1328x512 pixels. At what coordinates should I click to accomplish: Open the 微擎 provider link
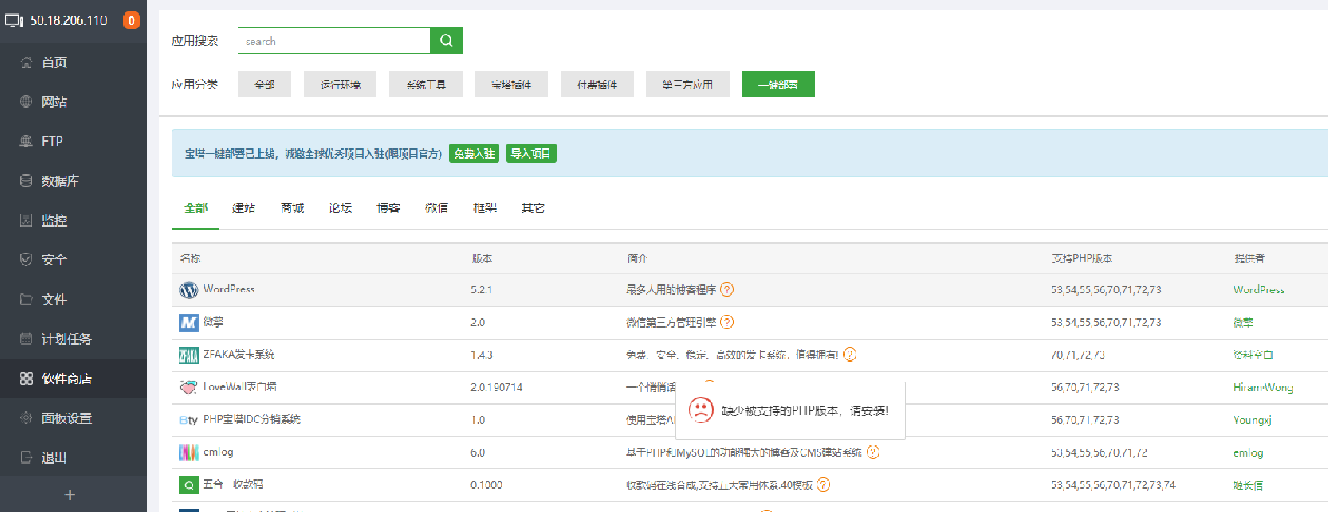pos(1244,322)
